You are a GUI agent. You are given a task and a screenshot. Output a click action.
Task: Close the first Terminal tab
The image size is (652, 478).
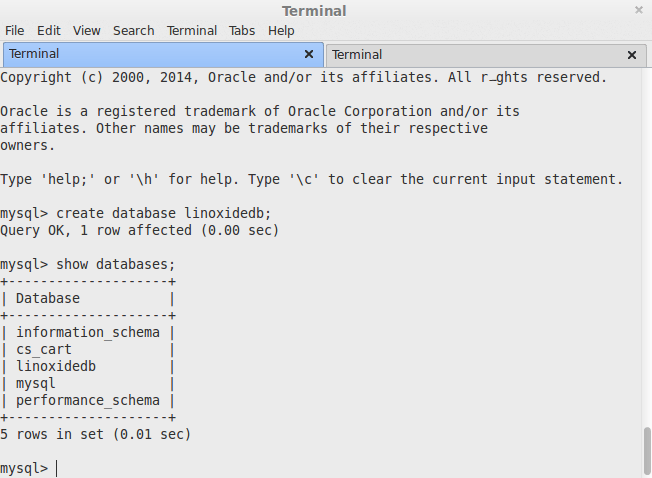coord(309,54)
